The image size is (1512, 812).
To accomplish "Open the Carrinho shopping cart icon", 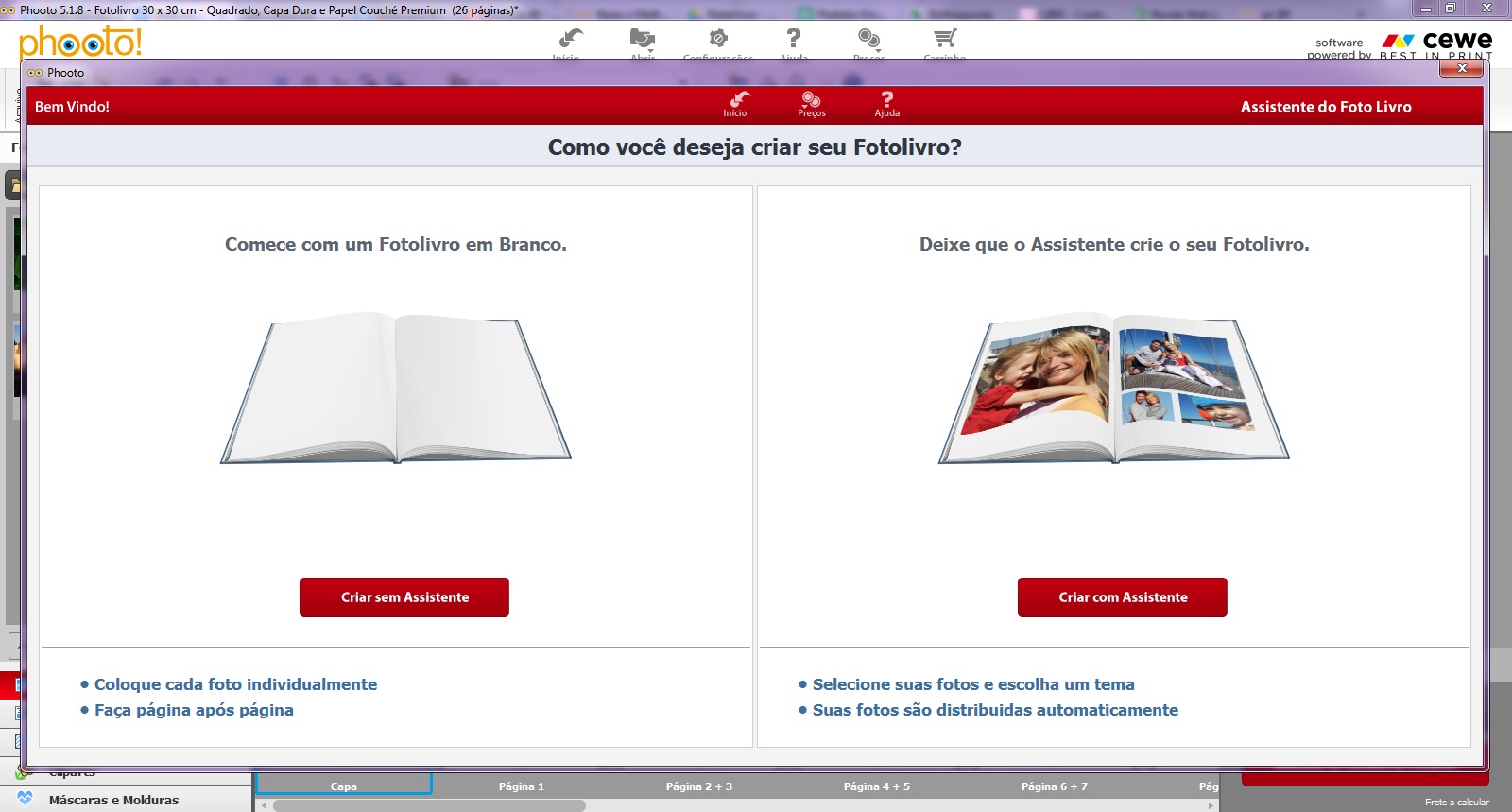I will (944, 40).
